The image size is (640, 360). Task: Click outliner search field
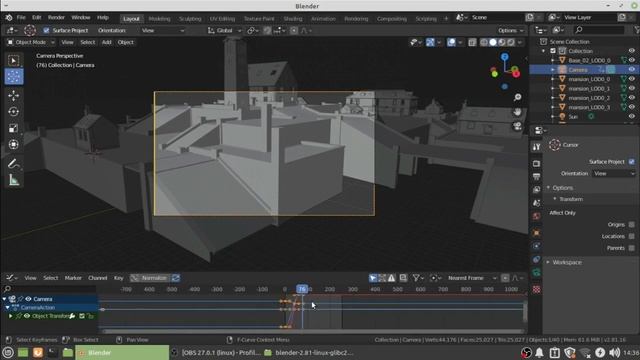[x=599, y=30]
